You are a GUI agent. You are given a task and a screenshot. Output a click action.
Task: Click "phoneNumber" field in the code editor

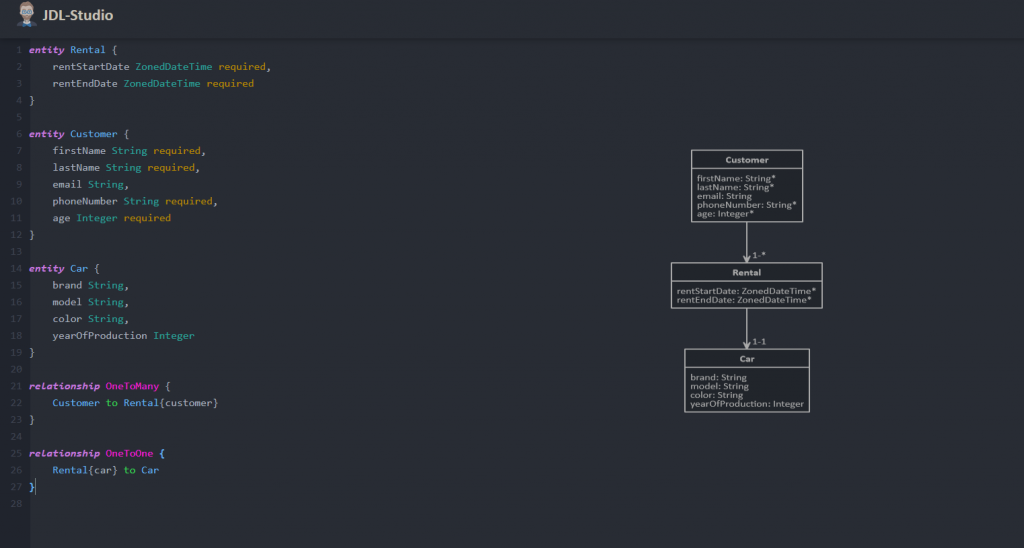[85, 201]
